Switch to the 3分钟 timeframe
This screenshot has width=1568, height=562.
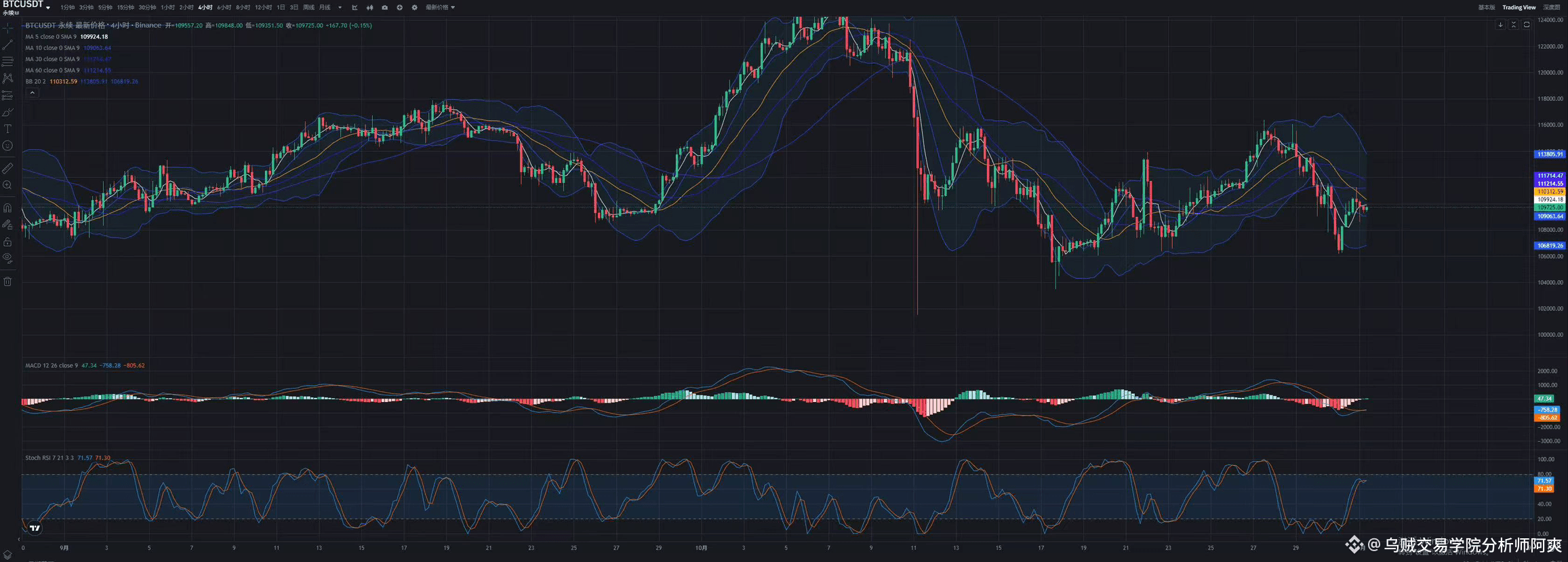(x=86, y=7)
